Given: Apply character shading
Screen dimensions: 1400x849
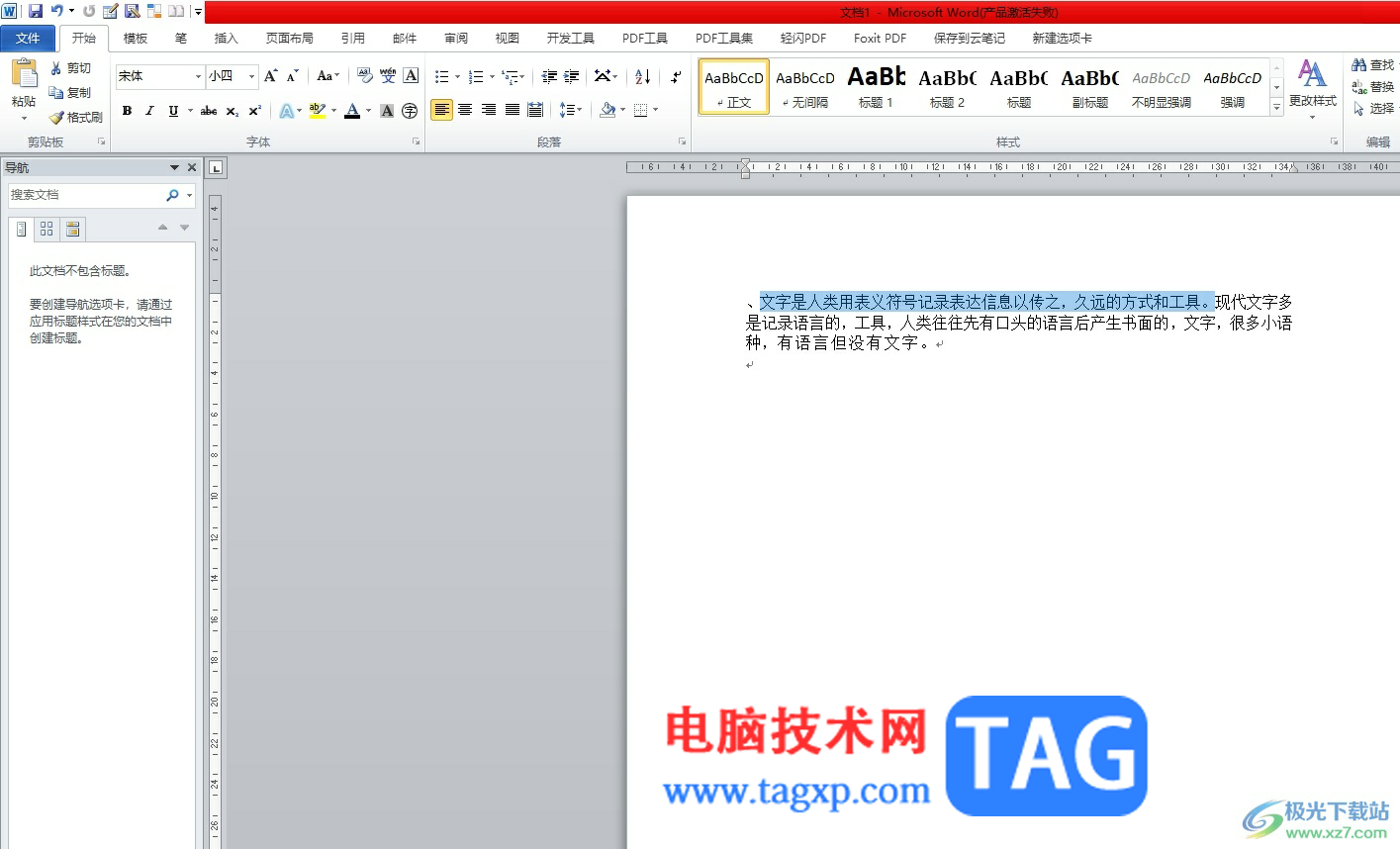Looking at the screenshot, I should click(x=387, y=111).
